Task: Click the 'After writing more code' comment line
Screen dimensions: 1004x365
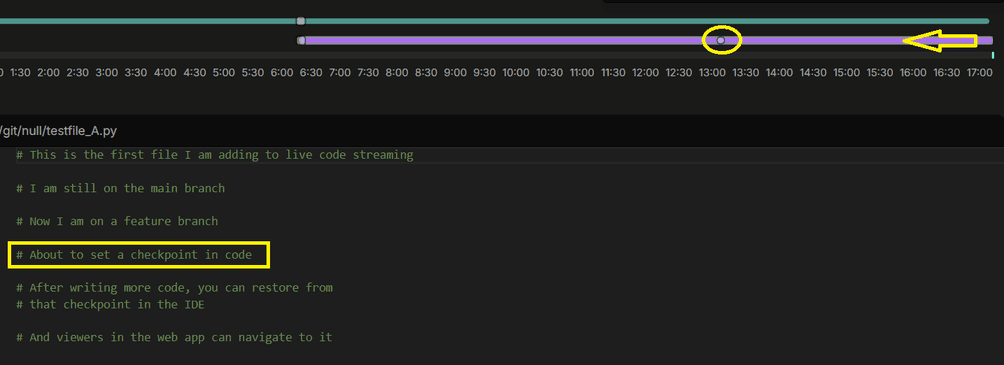Action: tap(174, 288)
